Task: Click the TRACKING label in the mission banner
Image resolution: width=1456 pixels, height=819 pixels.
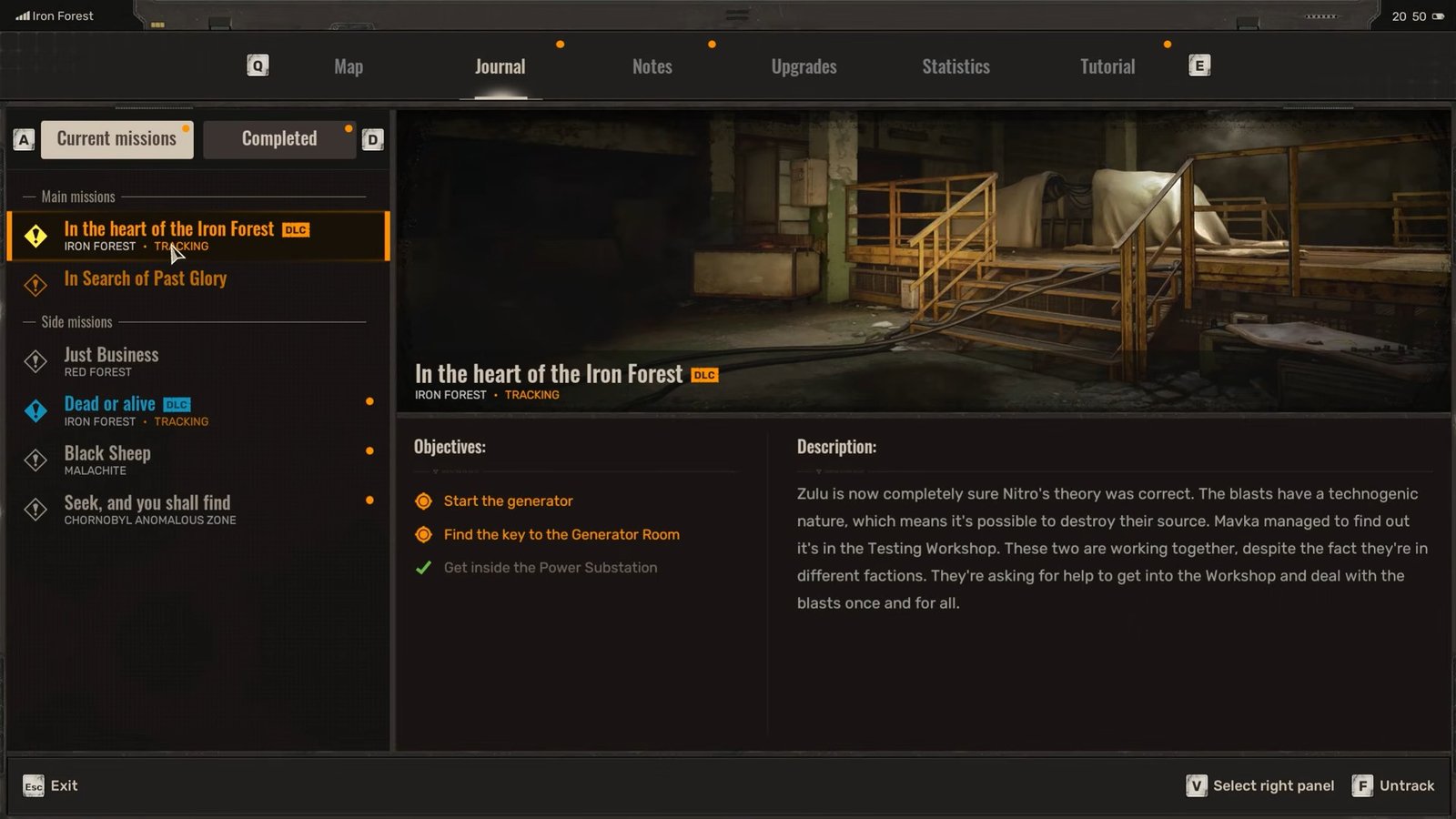Action: [532, 395]
